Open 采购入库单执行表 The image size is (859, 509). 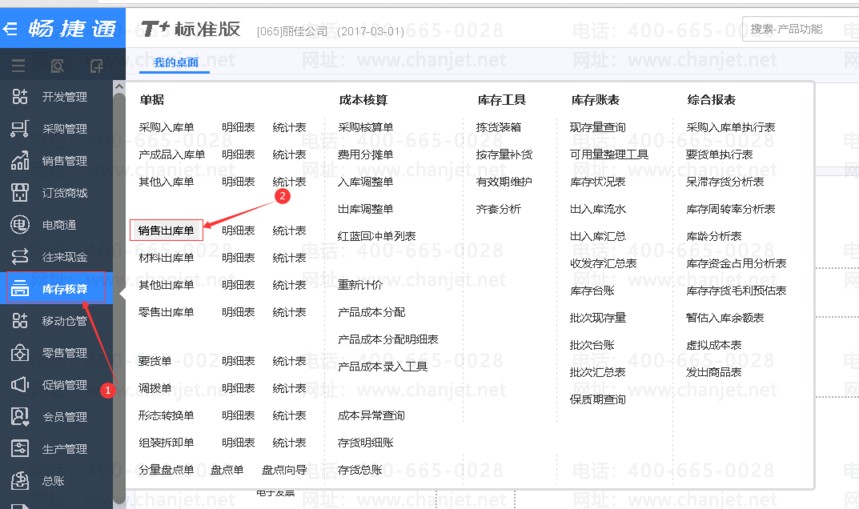(x=730, y=127)
